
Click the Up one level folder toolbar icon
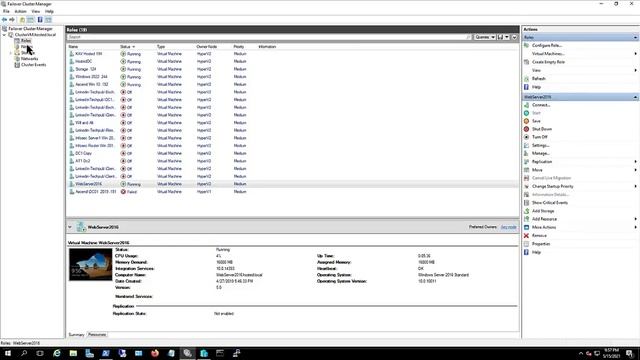(22, 20)
